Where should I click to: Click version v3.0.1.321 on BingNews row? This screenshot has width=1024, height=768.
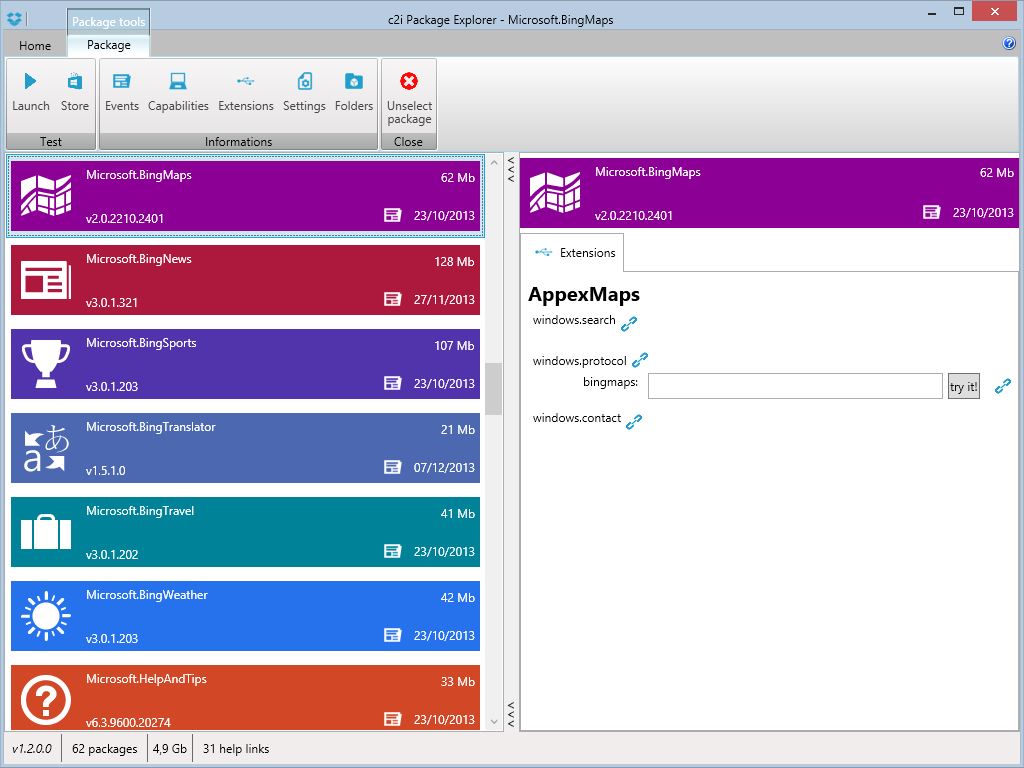coord(112,302)
